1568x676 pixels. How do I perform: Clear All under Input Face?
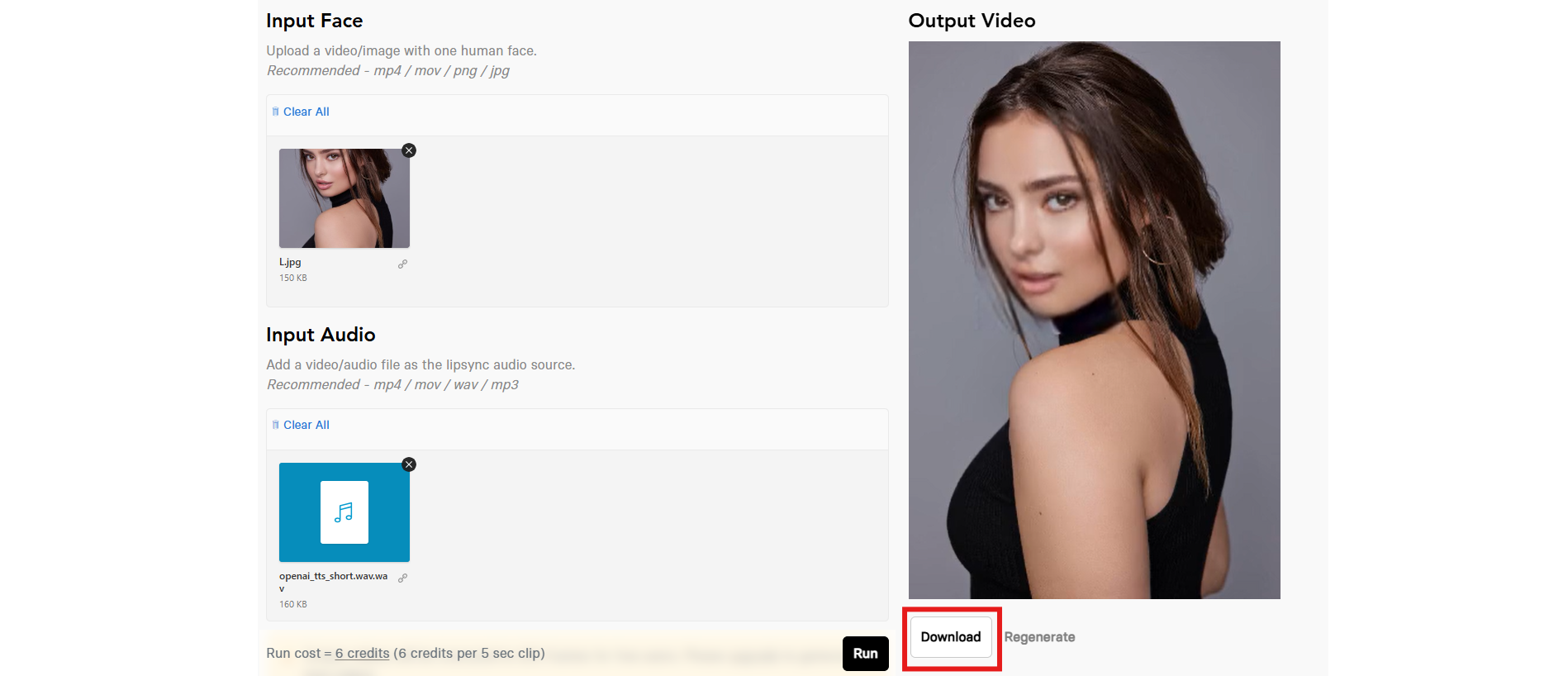pos(301,112)
